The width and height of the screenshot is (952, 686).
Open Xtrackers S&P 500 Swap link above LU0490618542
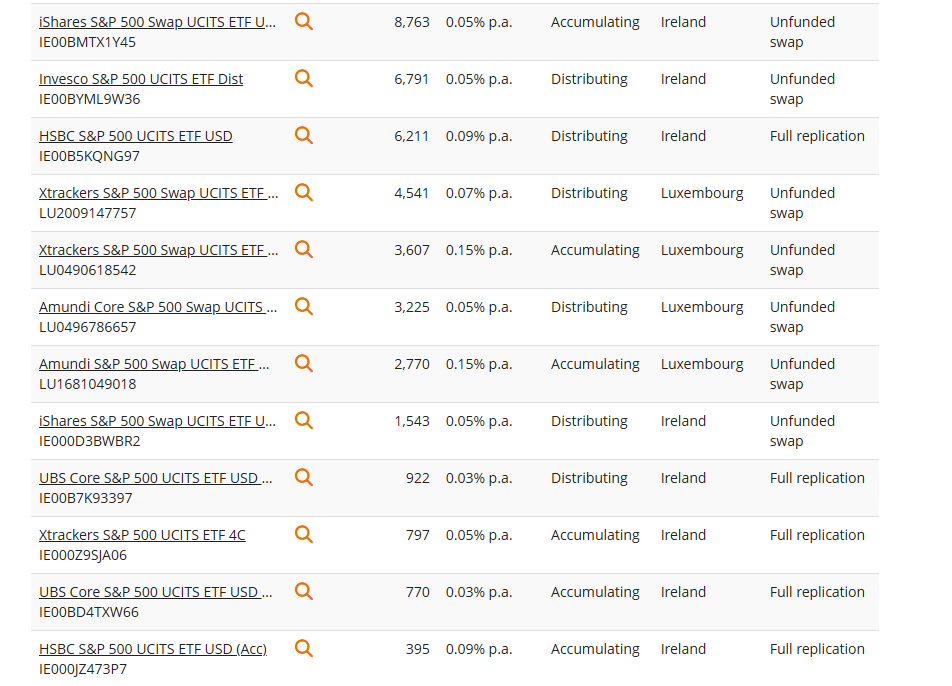158,250
